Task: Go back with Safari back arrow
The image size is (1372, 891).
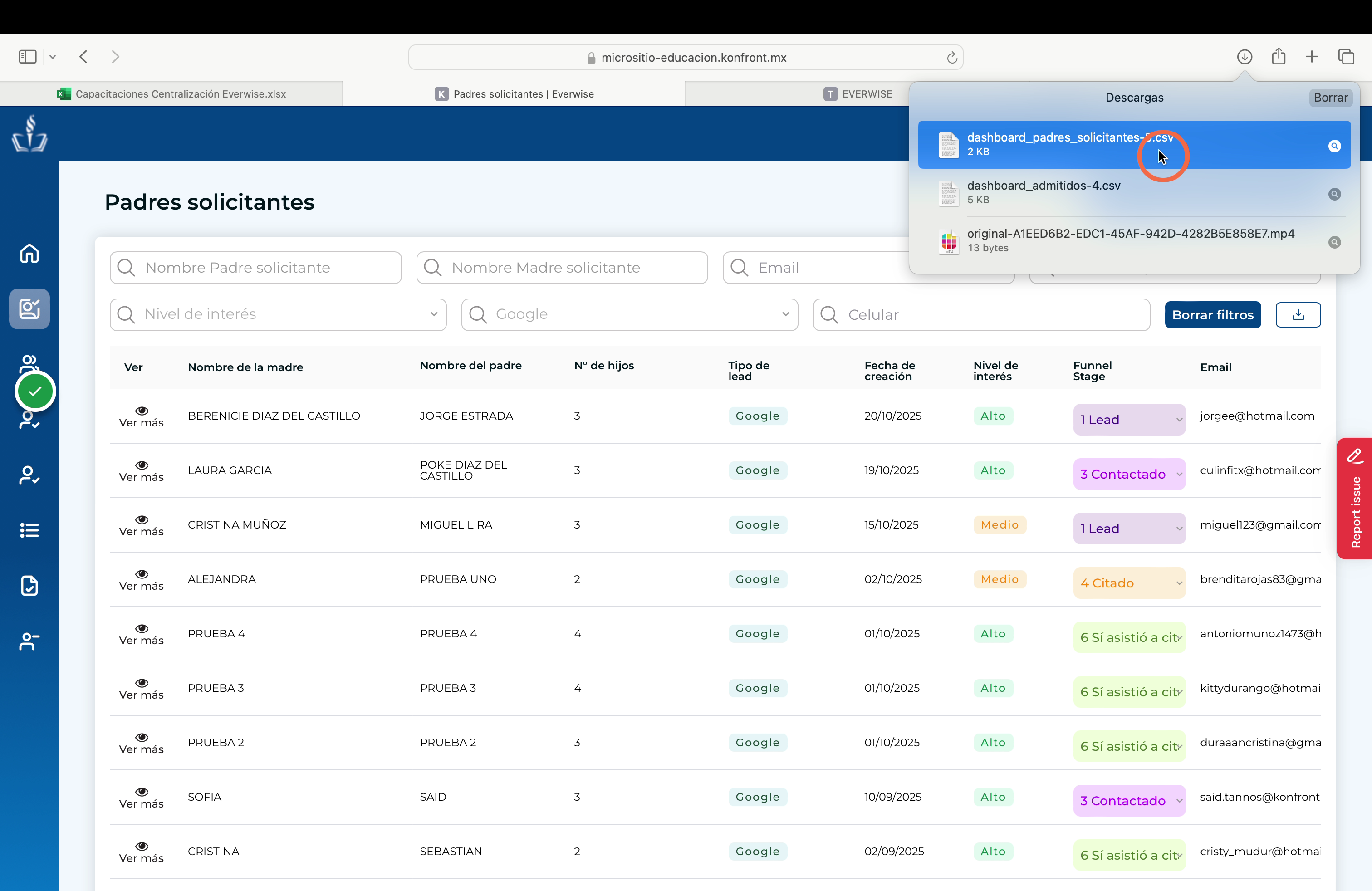Action: [x=83, y=56]
